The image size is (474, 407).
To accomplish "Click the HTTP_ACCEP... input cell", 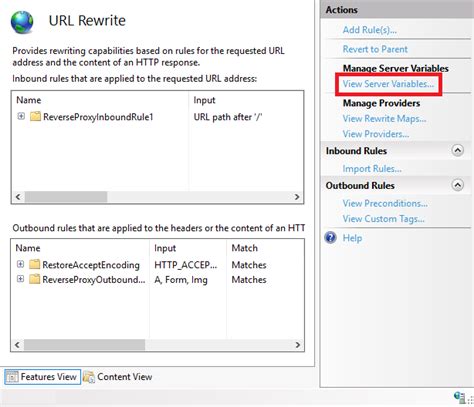I will 186,265.
